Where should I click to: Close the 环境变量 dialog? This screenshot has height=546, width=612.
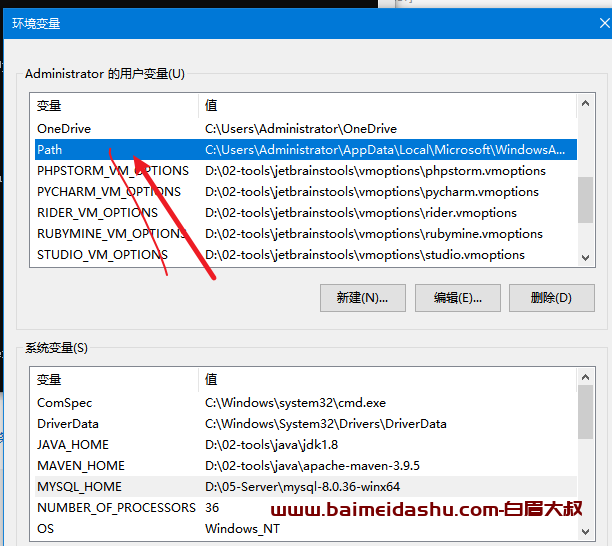coord(604,23)
